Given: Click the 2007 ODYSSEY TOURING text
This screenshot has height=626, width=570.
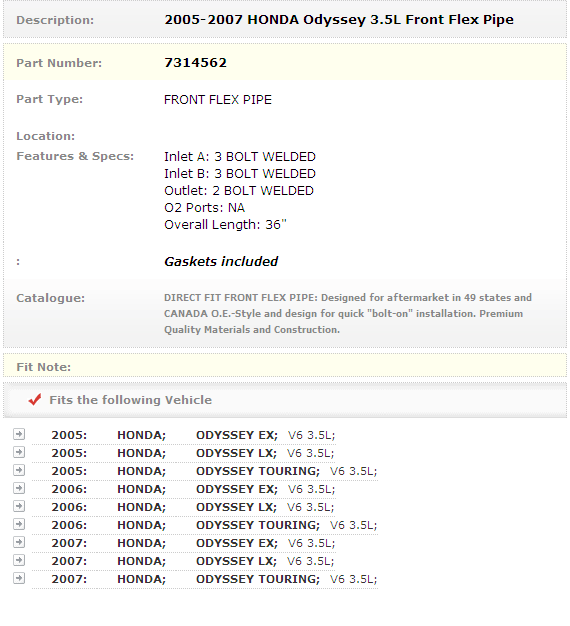Looking at the screenshot, I should pyautogui.click(x=258, y=579).
